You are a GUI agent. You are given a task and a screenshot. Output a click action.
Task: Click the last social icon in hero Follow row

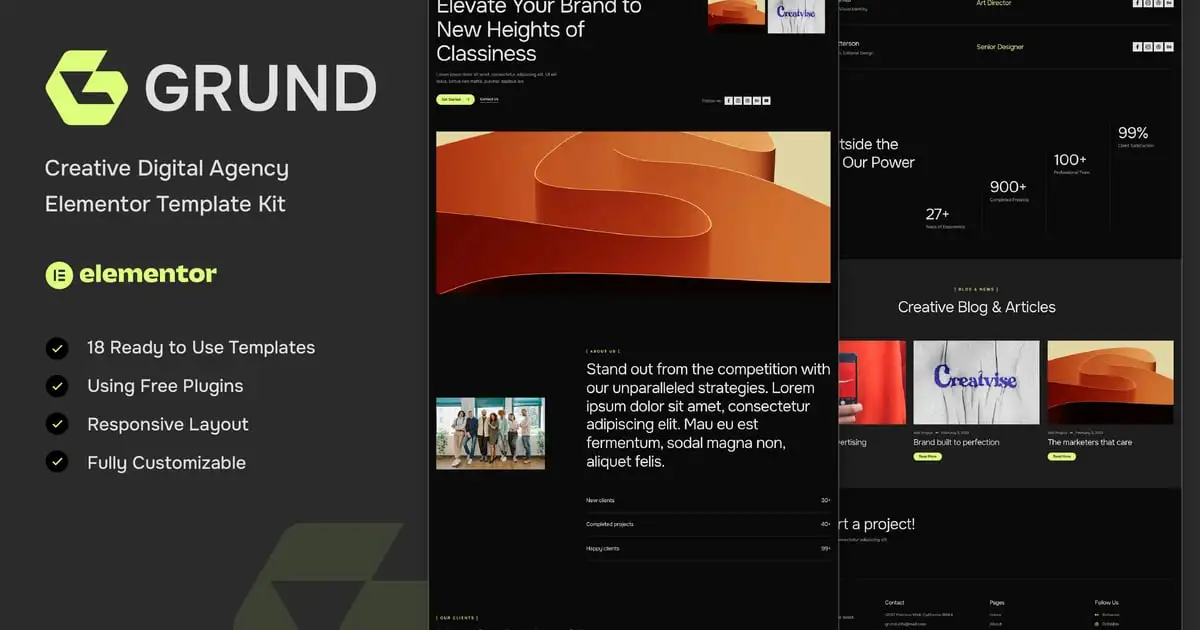(x=766, y=100)
